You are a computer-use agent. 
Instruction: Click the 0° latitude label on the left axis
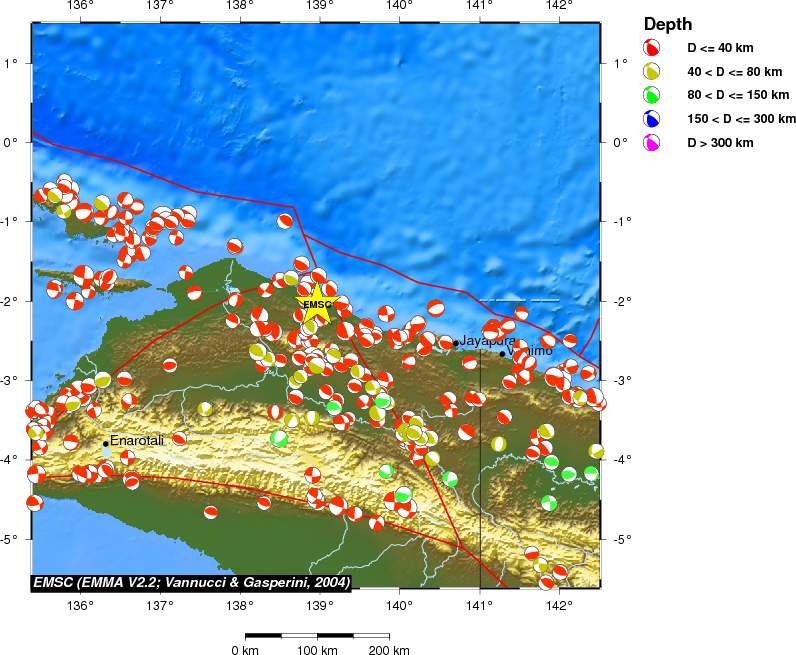tap(10, 142)
